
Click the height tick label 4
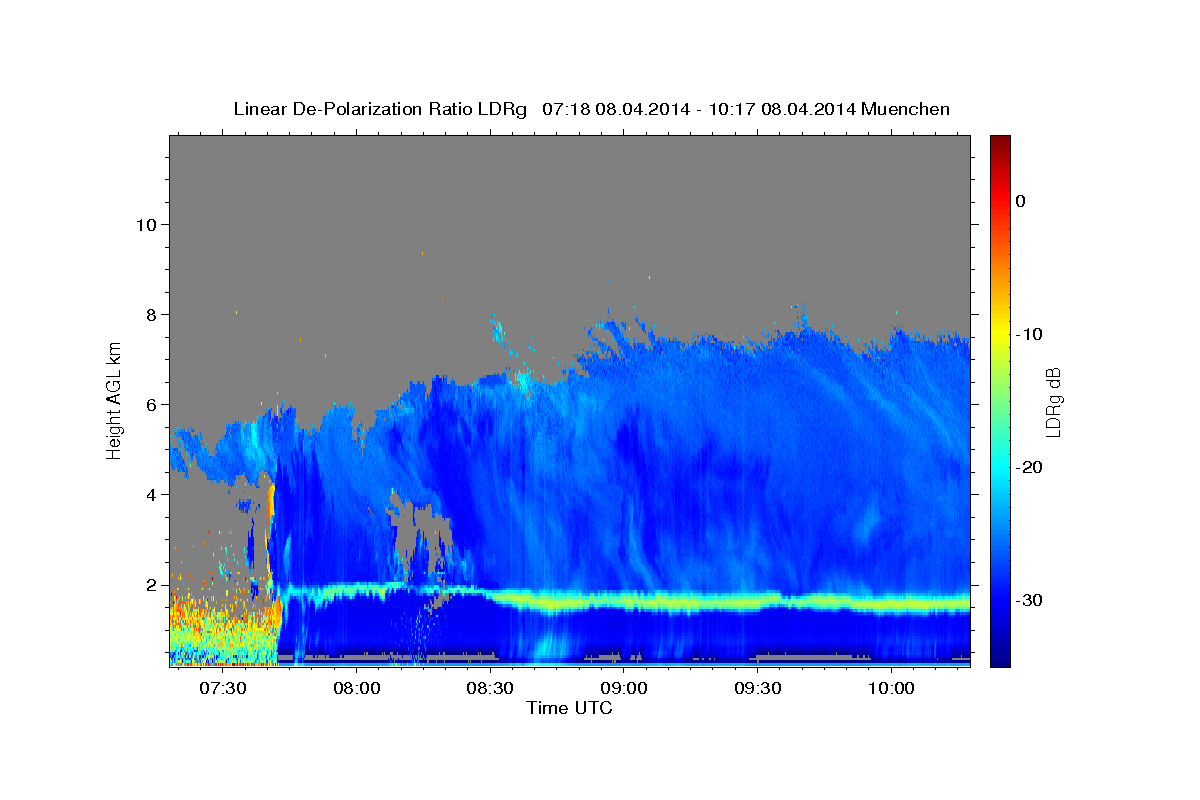tap(151, 495)
